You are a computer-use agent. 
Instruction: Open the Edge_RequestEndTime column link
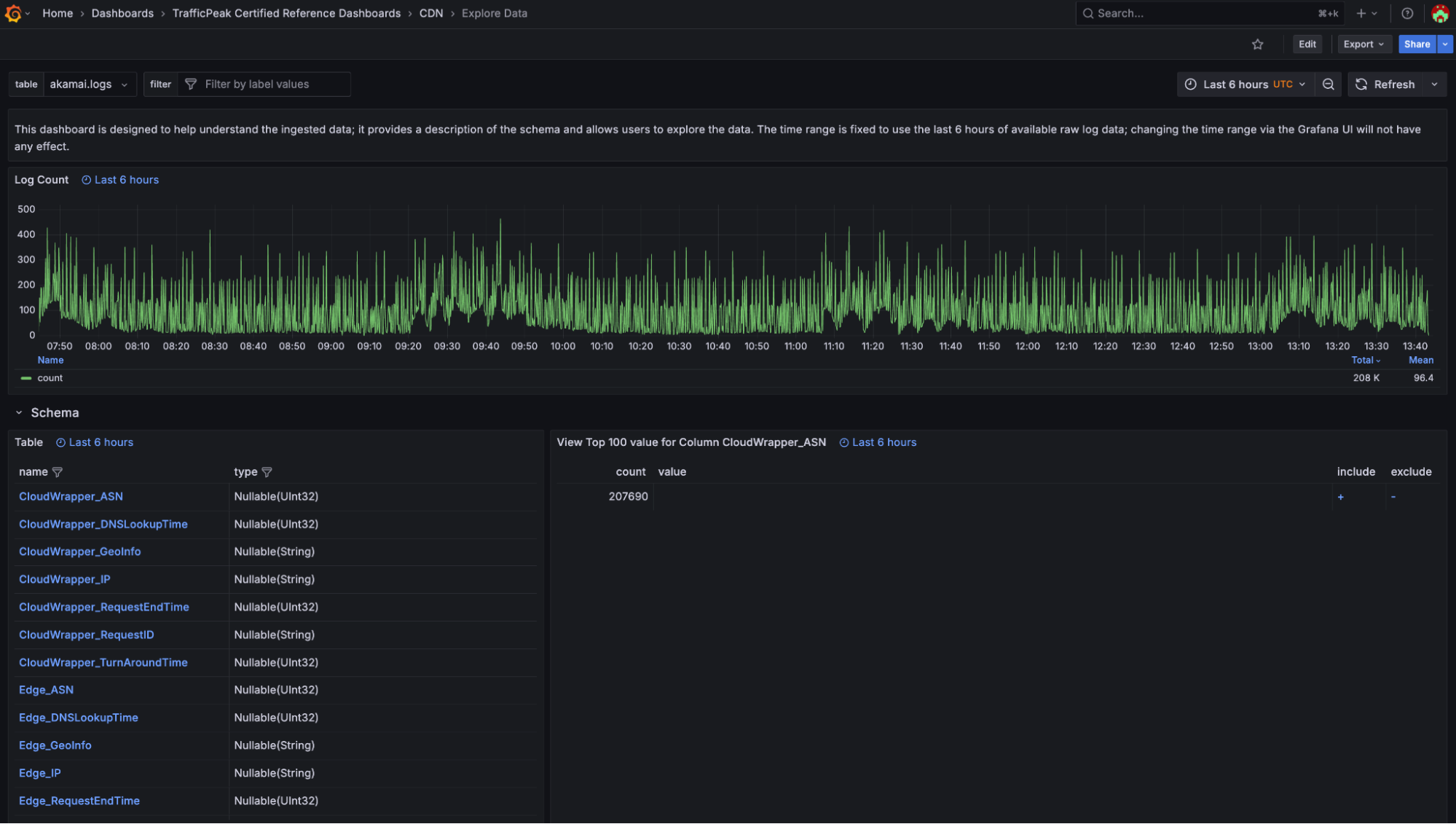79,801
